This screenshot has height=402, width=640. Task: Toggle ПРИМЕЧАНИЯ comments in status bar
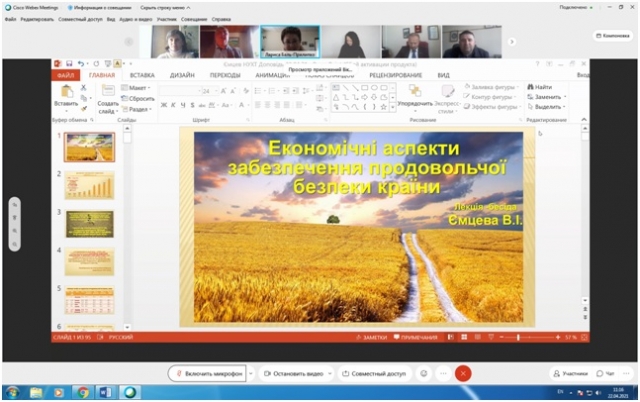pyautogui.click(x=416, y=337)
